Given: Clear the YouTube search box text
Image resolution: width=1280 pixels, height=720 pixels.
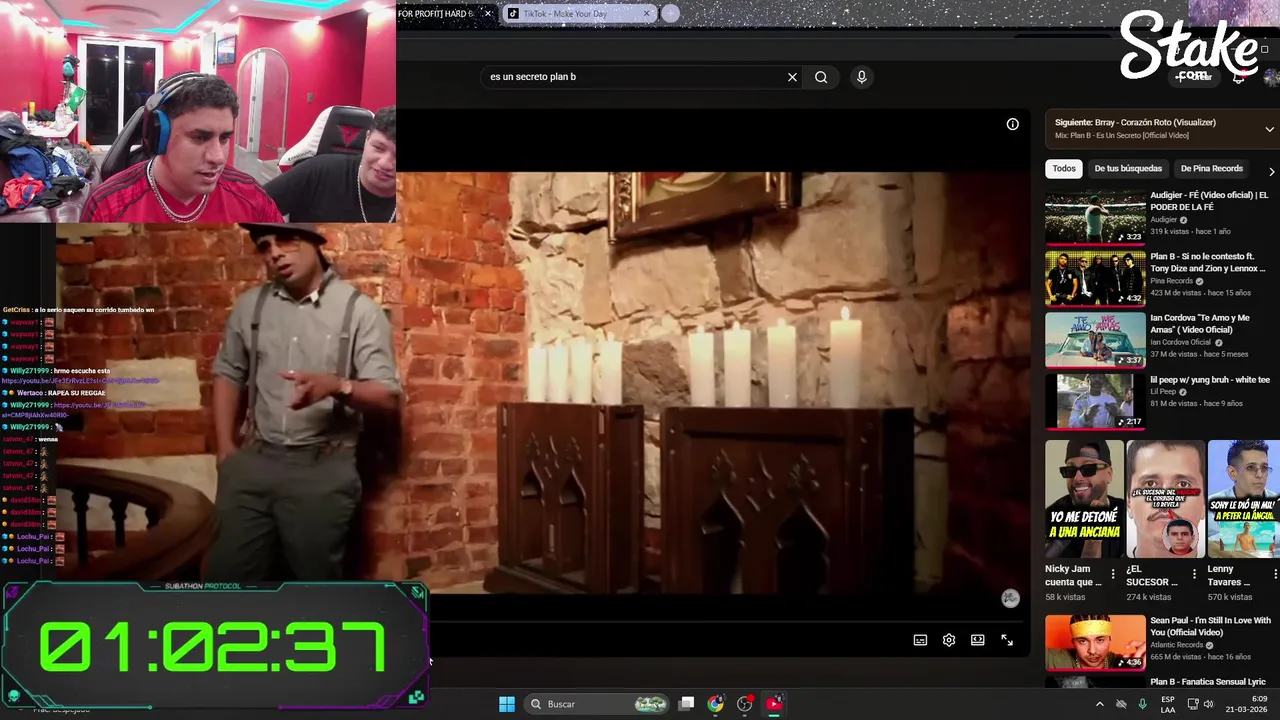Looking at the screenshot, I should (792, 77).
